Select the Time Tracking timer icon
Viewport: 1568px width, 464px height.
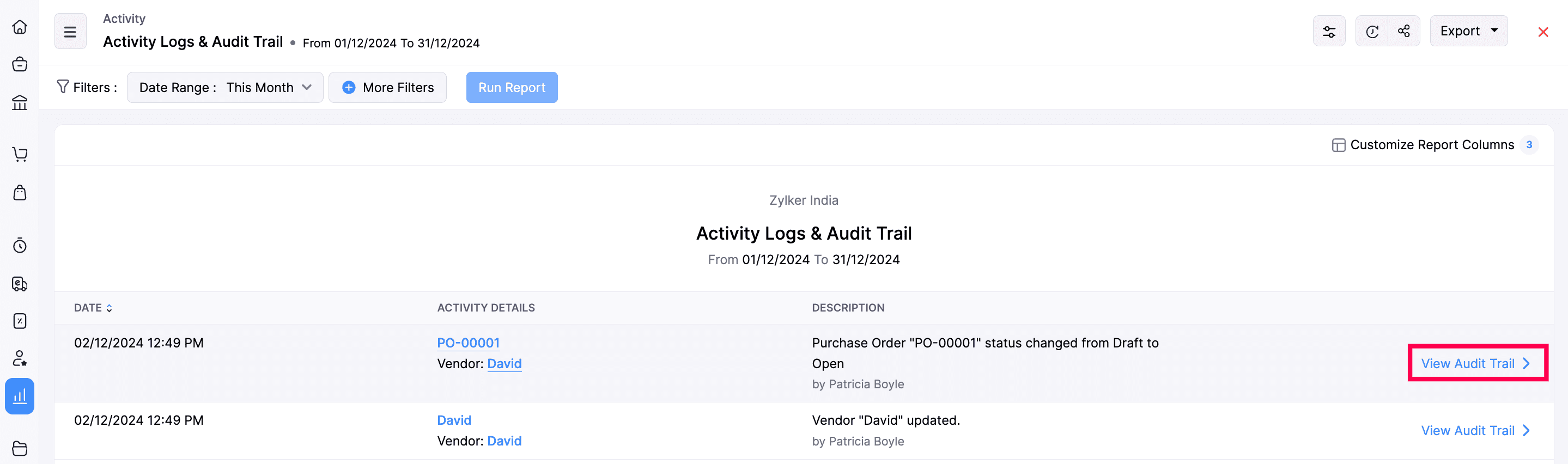pyautogui.click(x=20, y=246)
